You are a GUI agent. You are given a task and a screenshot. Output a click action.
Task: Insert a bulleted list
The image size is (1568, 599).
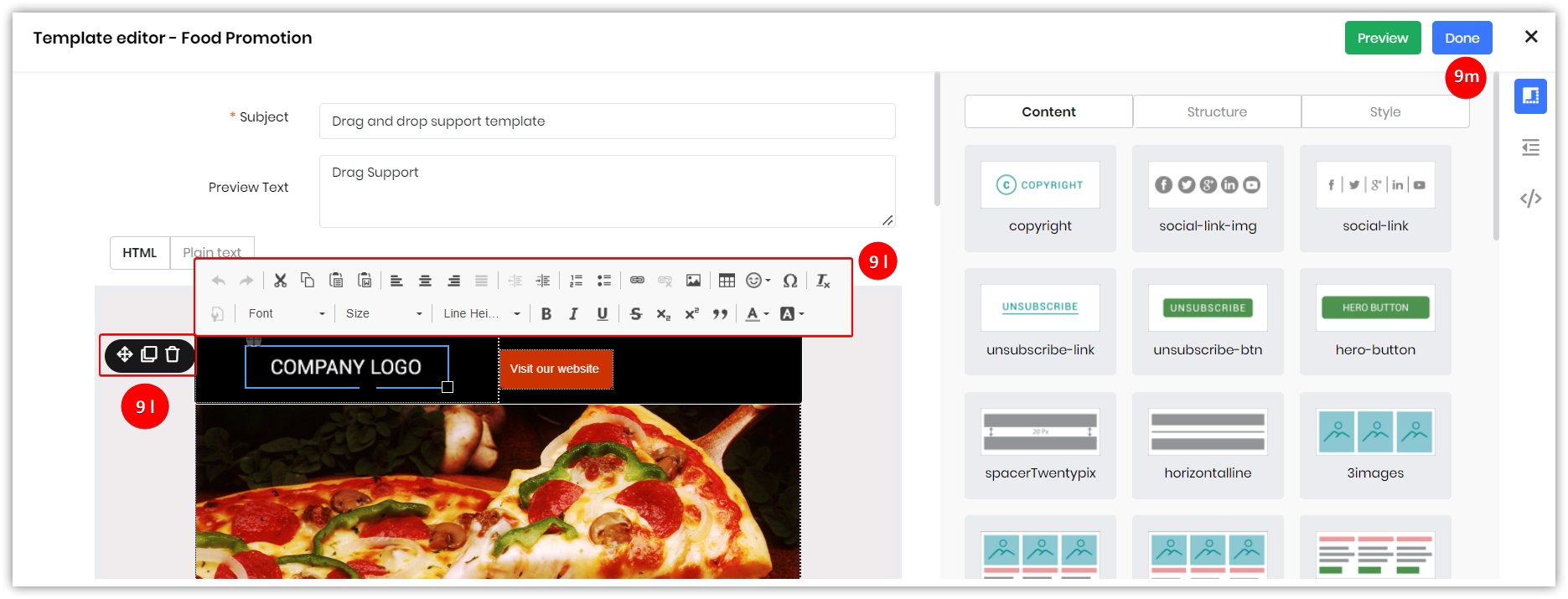point(604,281)
